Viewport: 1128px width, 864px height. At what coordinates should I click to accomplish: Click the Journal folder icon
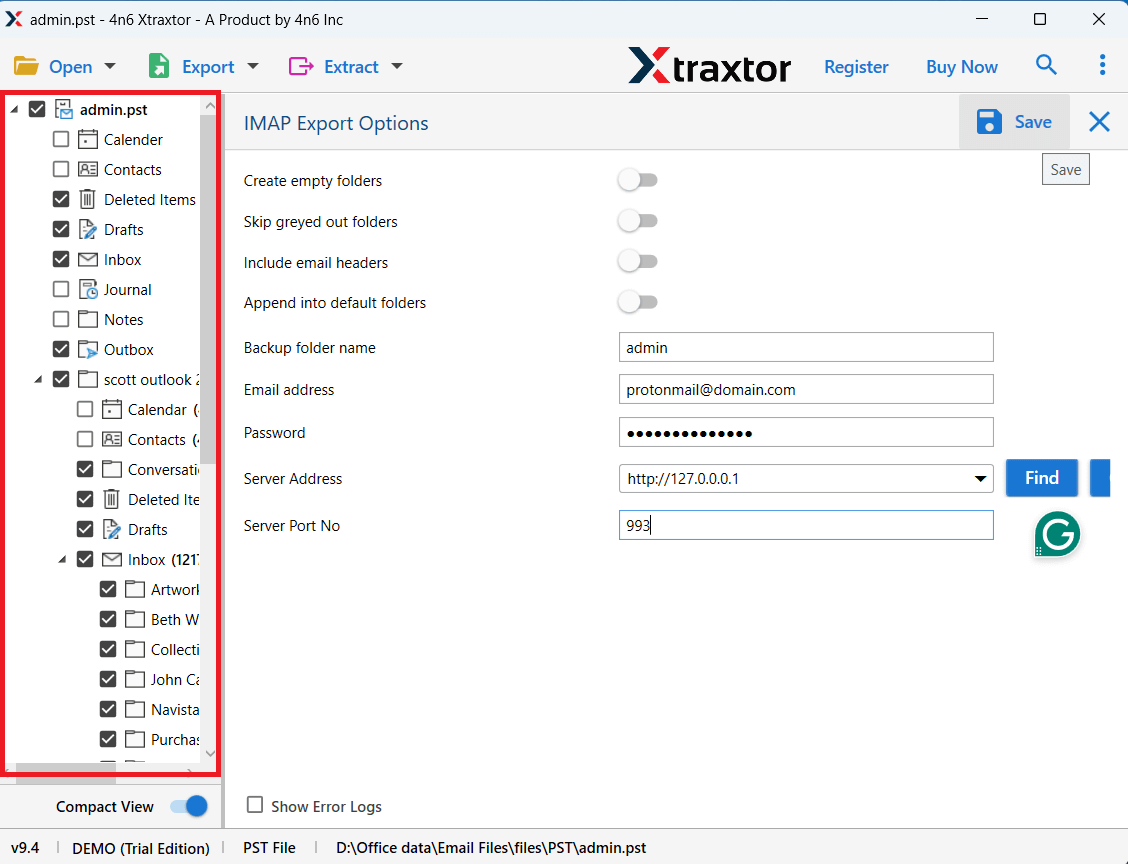[88, 289]
